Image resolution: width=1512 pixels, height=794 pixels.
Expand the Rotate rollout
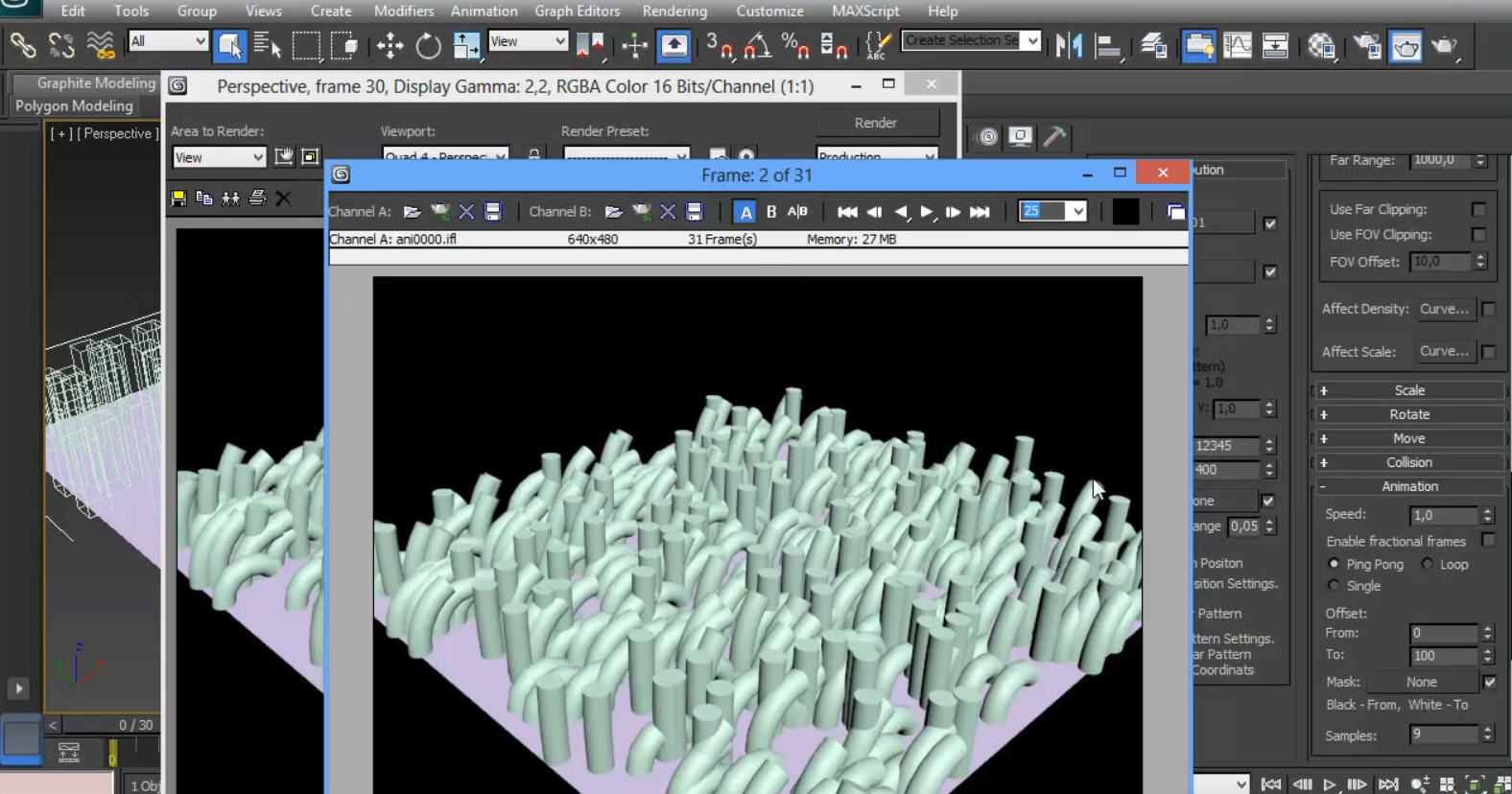tap(1408, 414)
